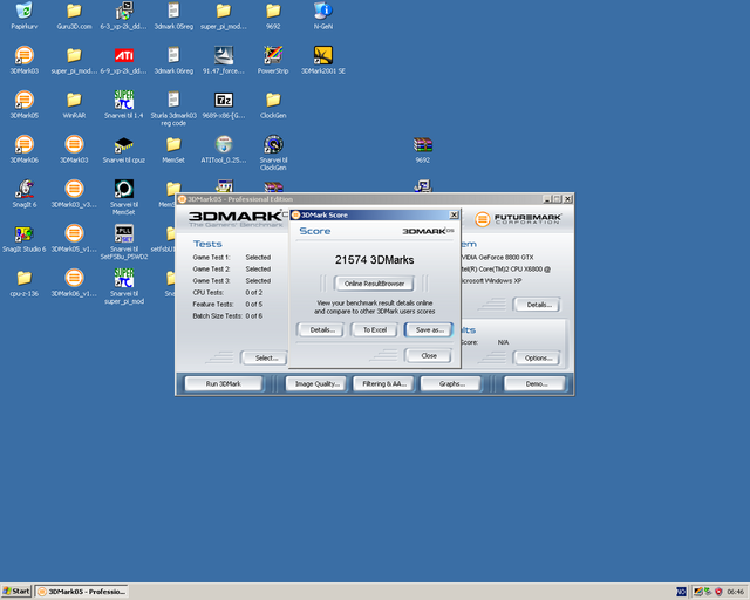Click the Batch Size Tests 0 of 6 row

click(228, 316)
